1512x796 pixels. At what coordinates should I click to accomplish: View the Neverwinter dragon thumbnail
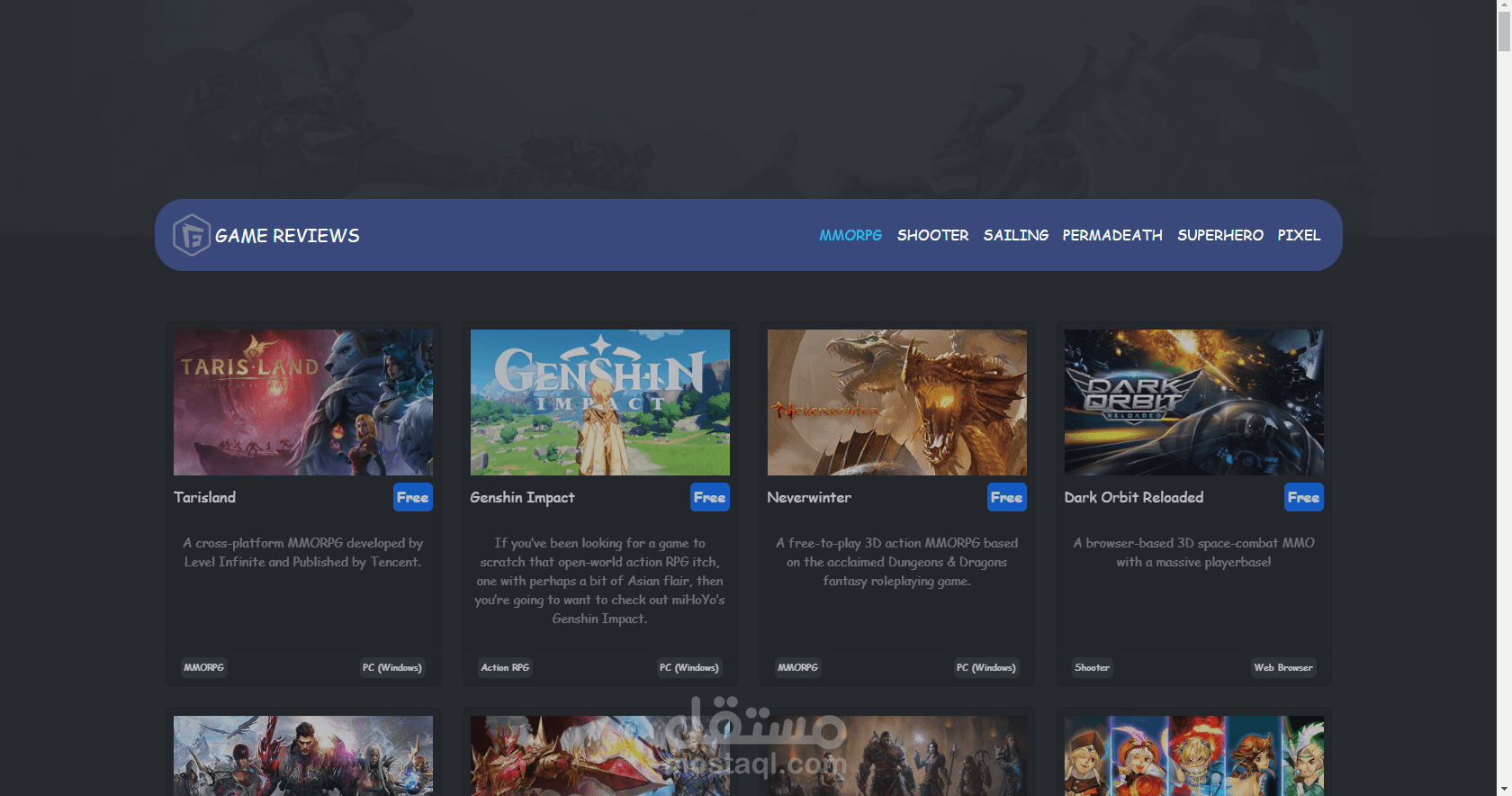click(x=897, y=403)
